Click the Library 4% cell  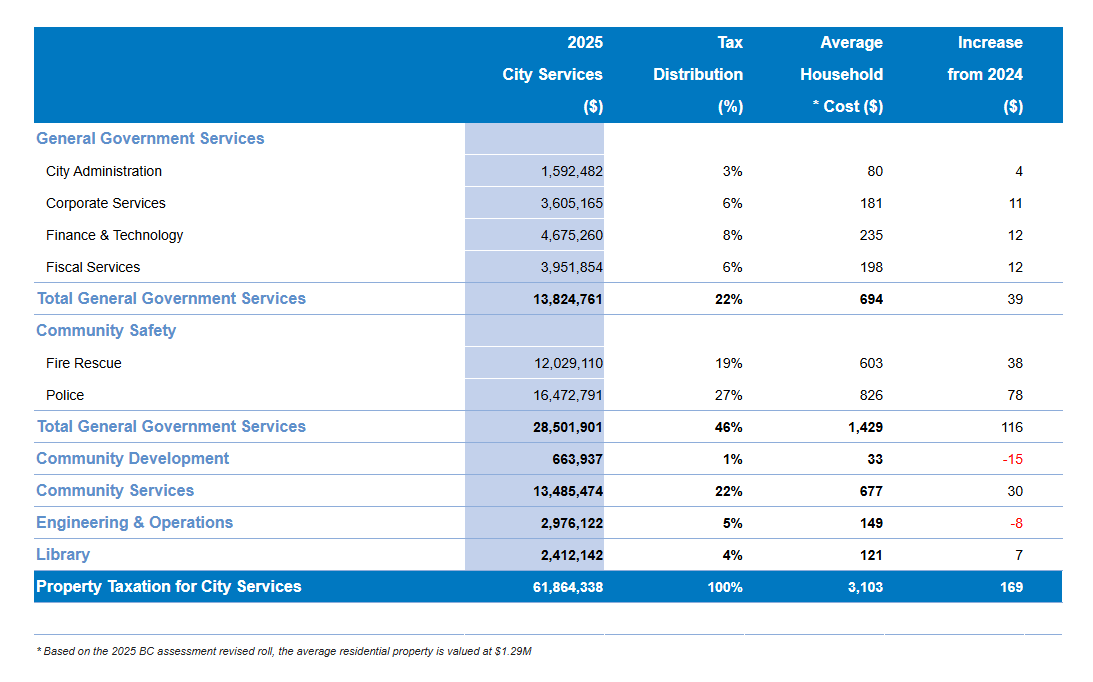(732, 556)
